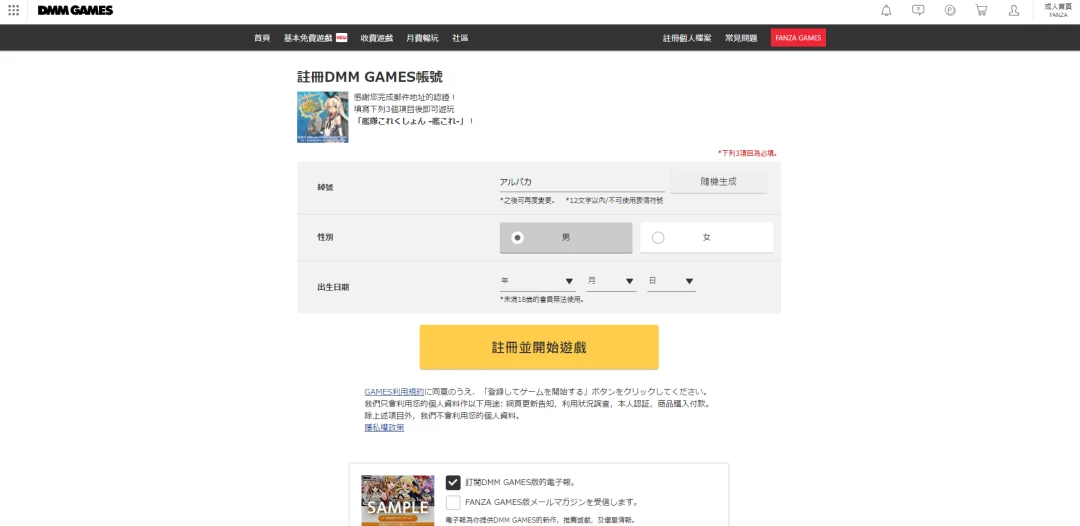Click the red FANZA GAMES button

tap(798, 38)
